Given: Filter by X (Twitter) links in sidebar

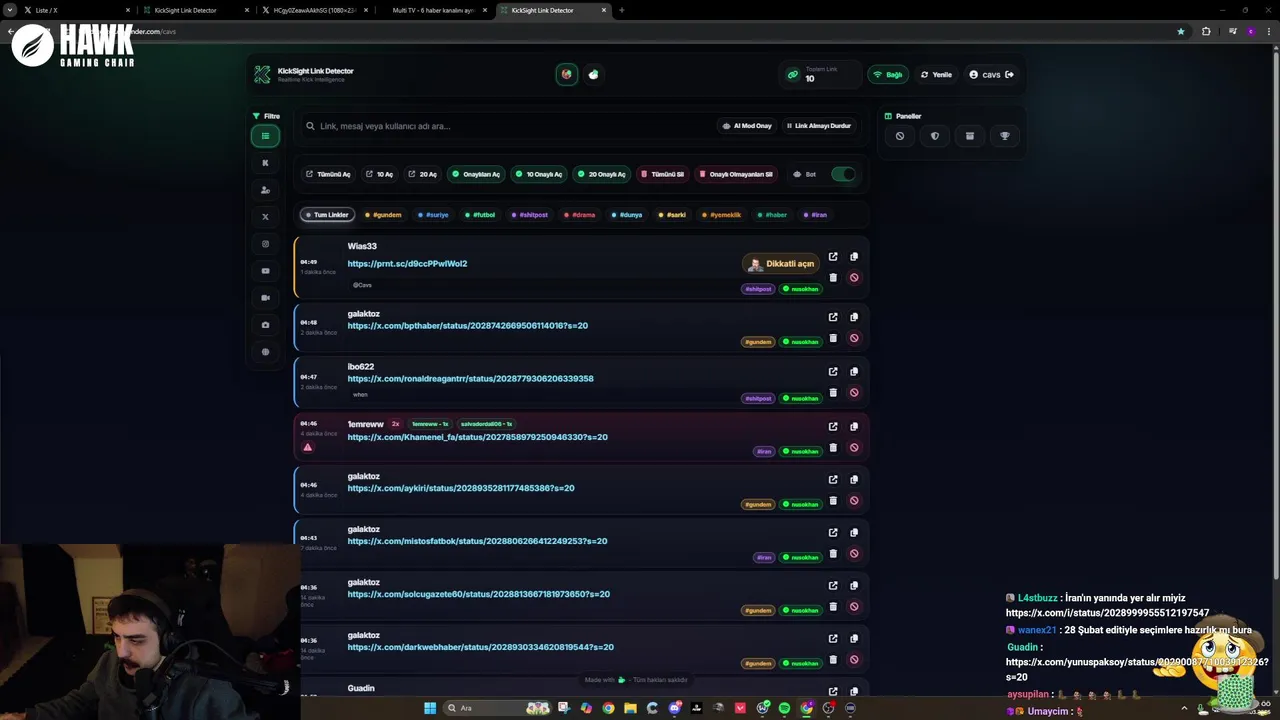Looking at the screenshot, I should 265,217.
